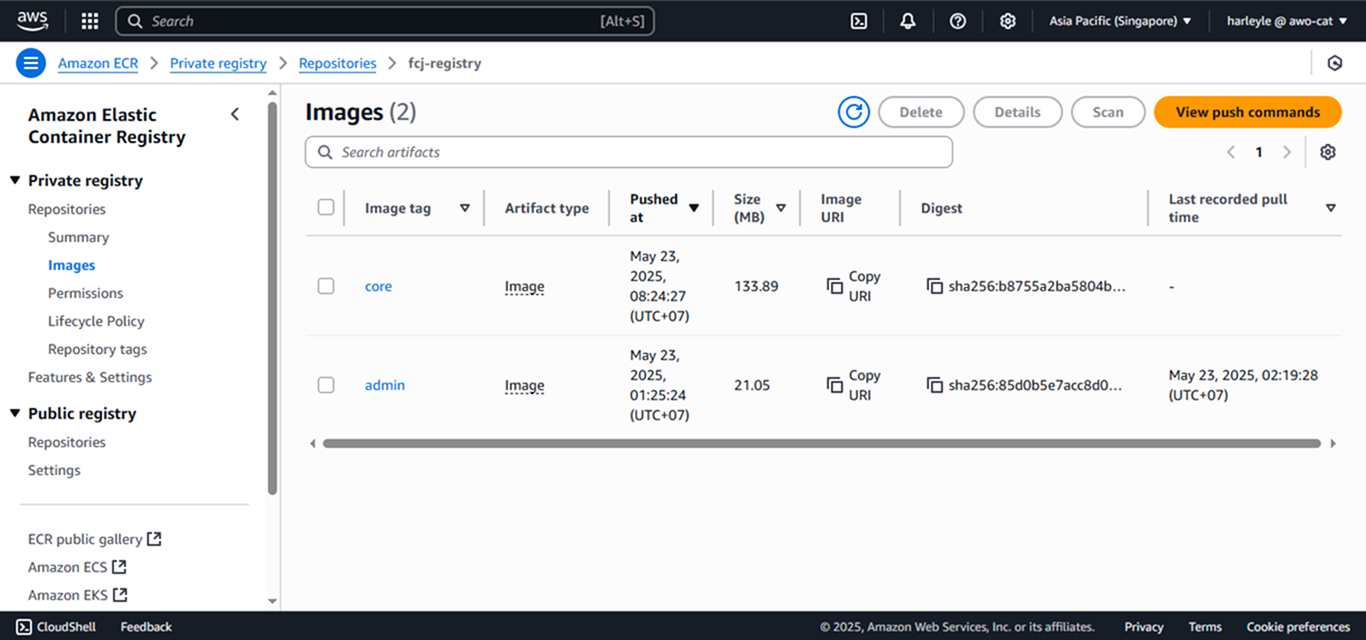1366x640 pixels.
Task: Copy digest icon for admin image
Action: pos(935,385)
